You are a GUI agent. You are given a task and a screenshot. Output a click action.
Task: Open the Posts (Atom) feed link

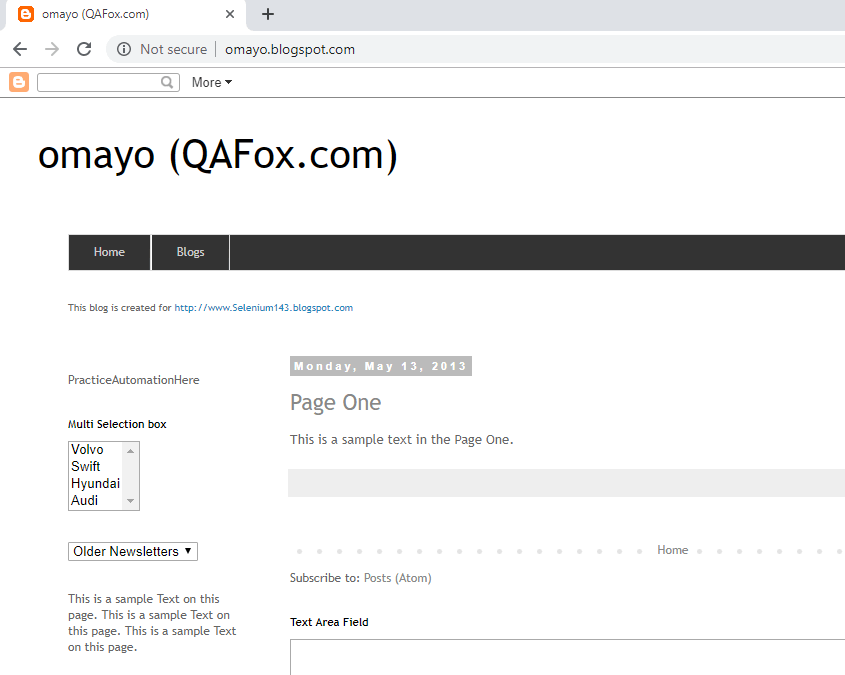click(398, 578)
